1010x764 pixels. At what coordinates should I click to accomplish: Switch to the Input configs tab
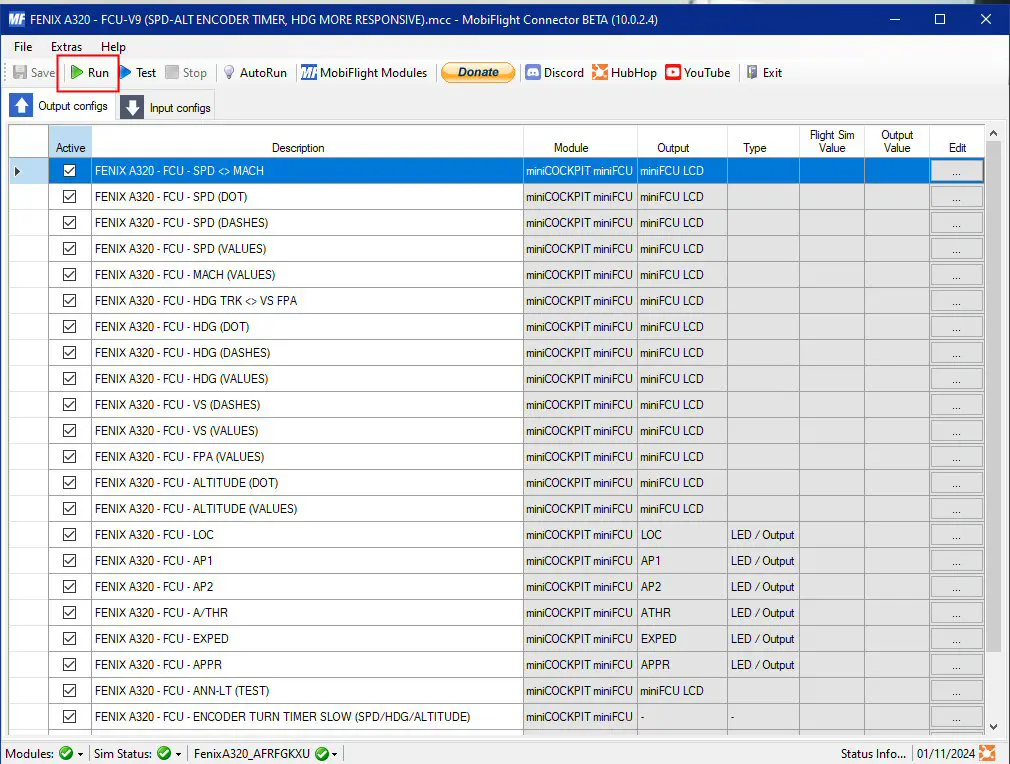click(166, 107)
